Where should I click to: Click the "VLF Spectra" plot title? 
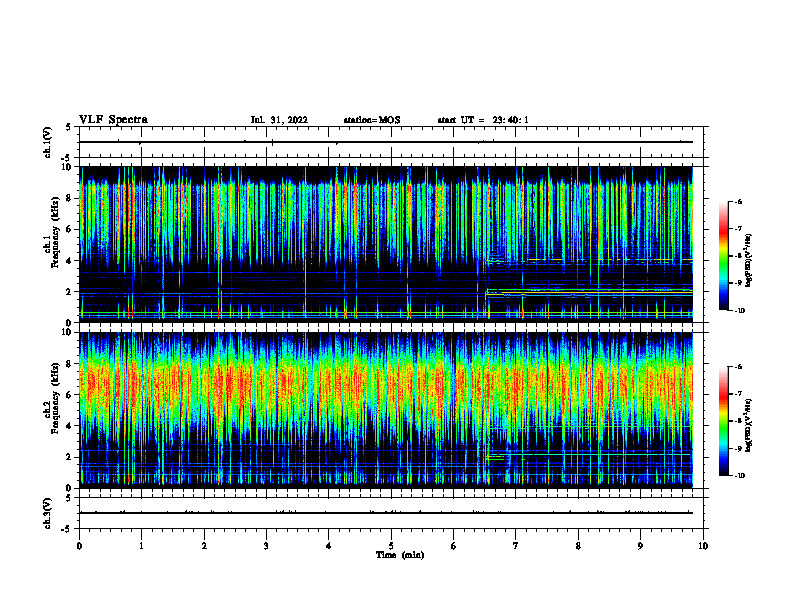[x=113, y=119]
